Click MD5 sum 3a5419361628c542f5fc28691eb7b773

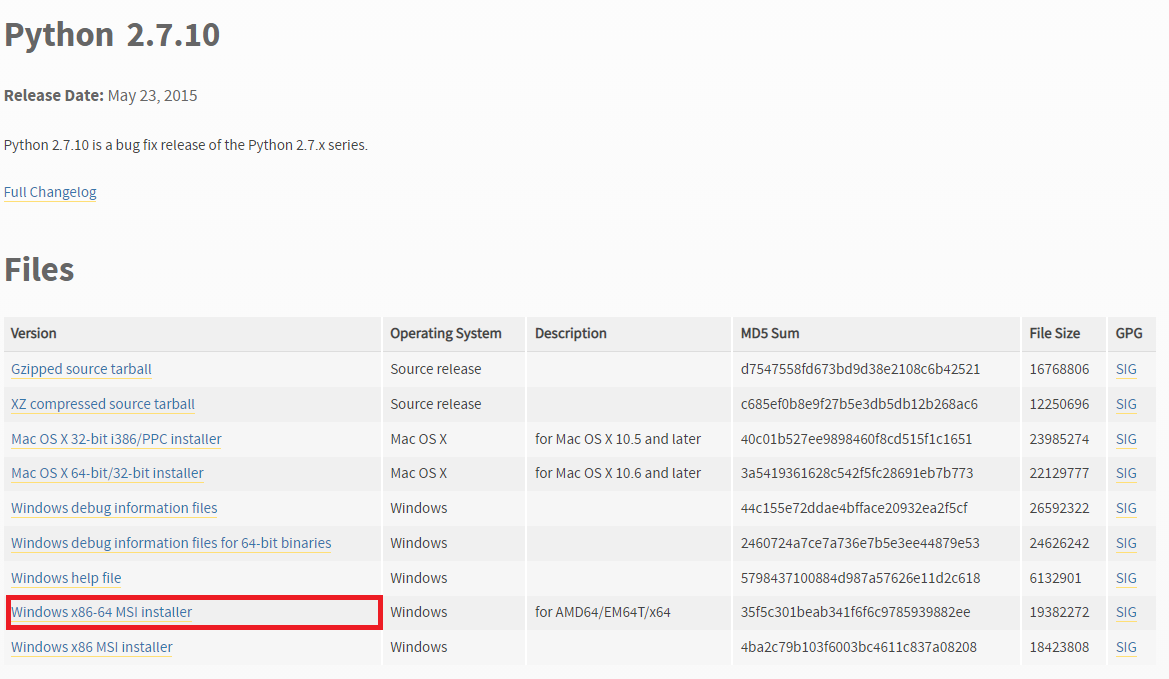pyautogui.click(x=857, y=473)
